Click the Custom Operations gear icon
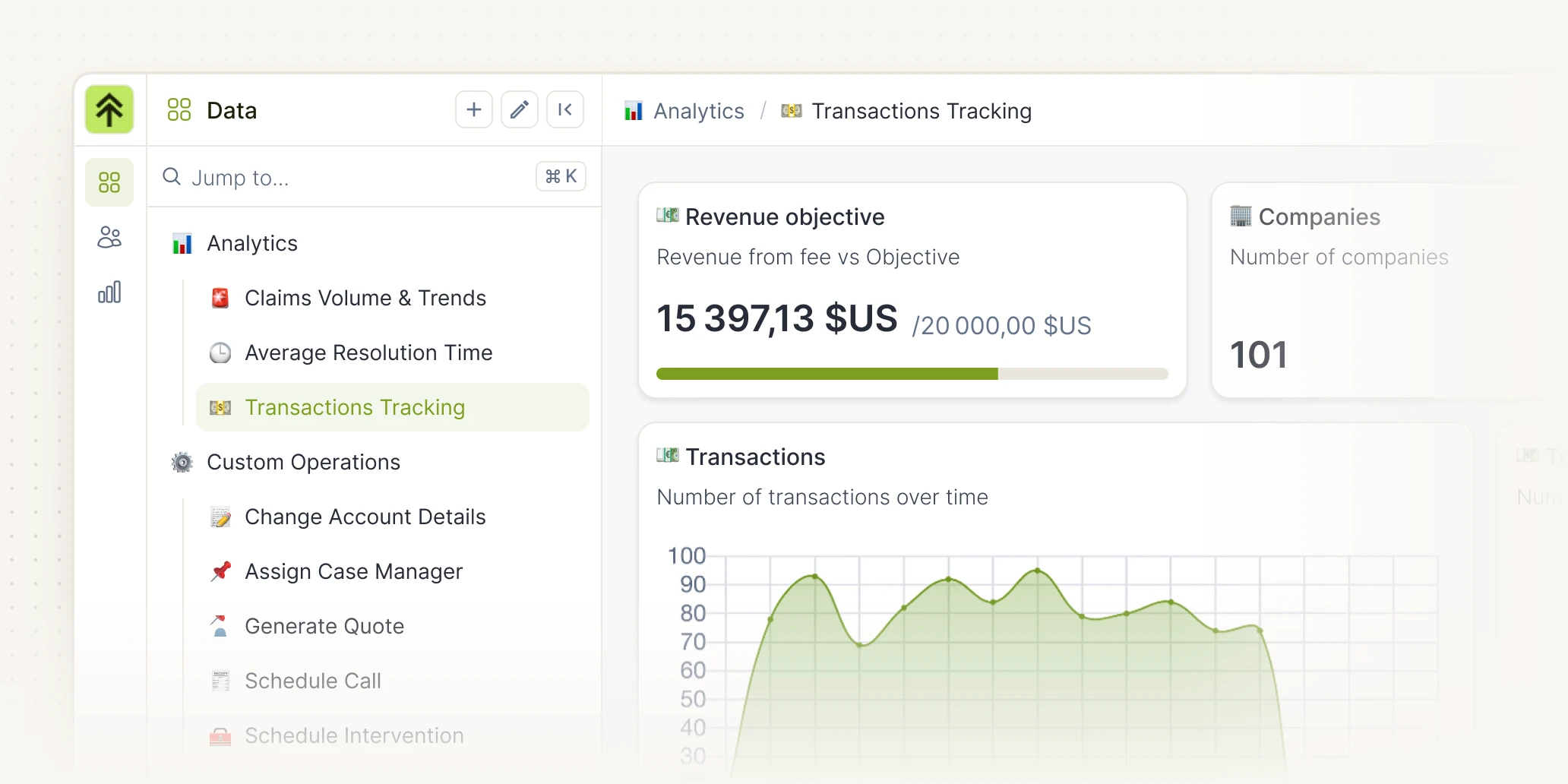The width and height of the screenshot is (1568, 784). pos(182,462)
